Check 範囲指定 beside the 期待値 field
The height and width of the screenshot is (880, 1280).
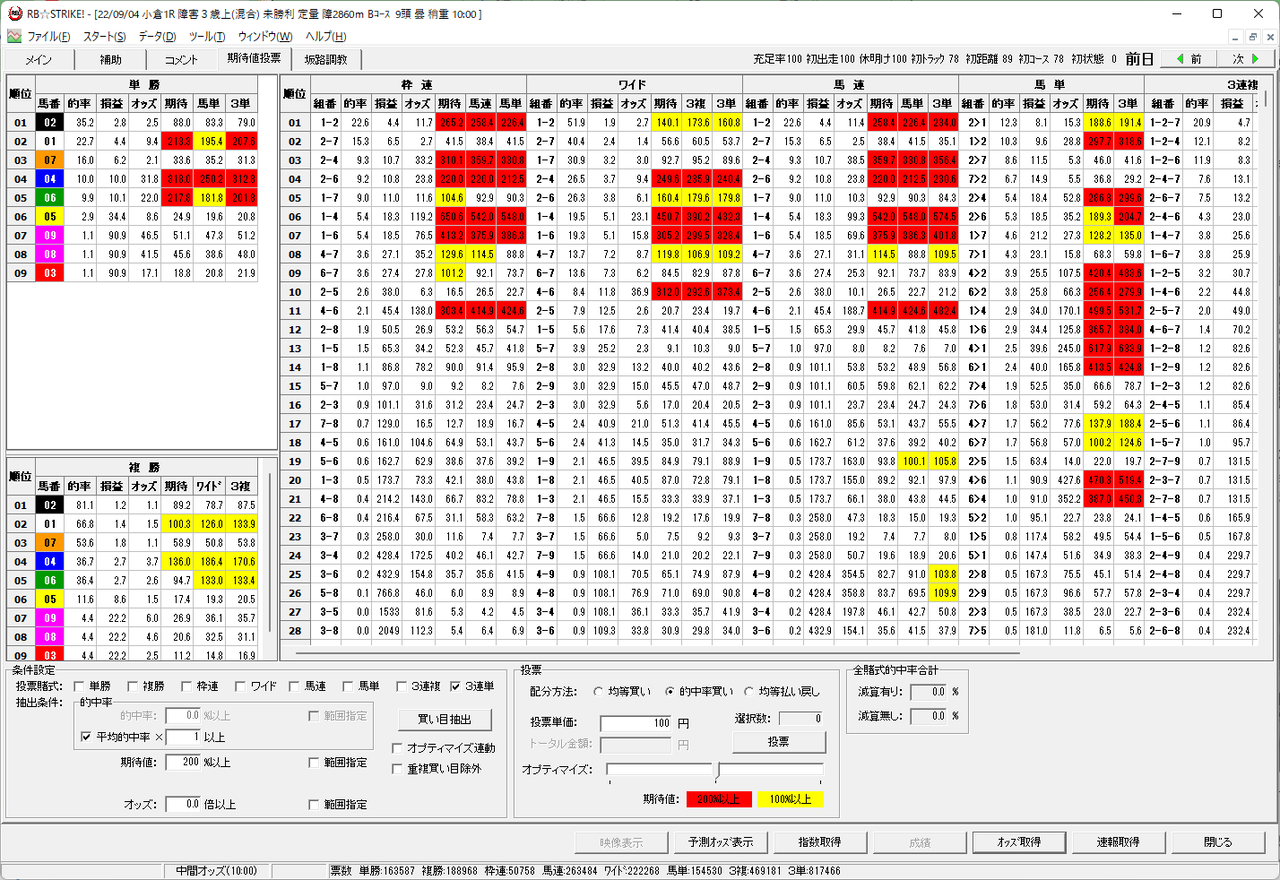314,762
